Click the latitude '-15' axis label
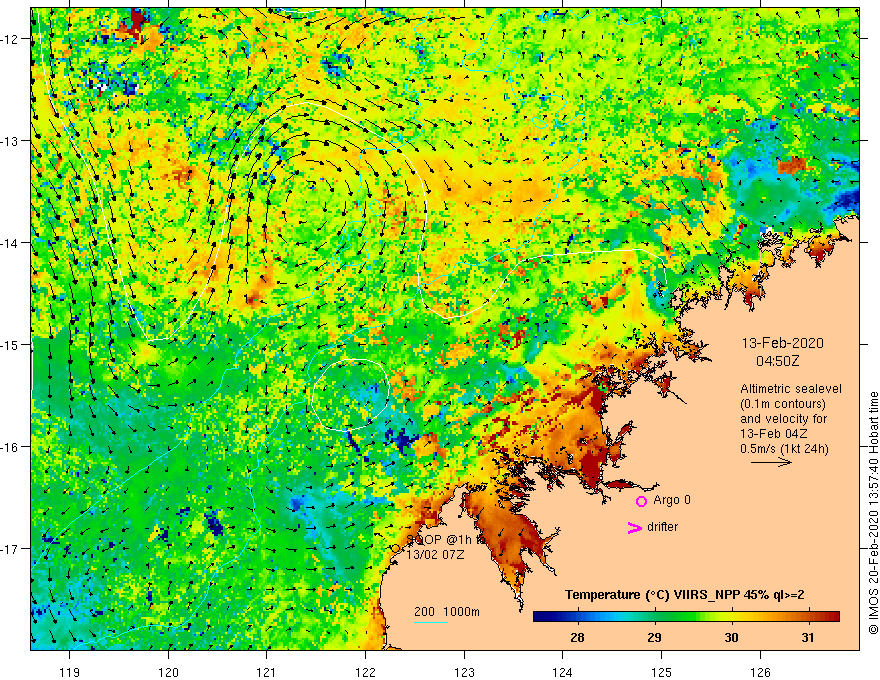The height and width of the screenshot is (680, 880). click(11, 345)
